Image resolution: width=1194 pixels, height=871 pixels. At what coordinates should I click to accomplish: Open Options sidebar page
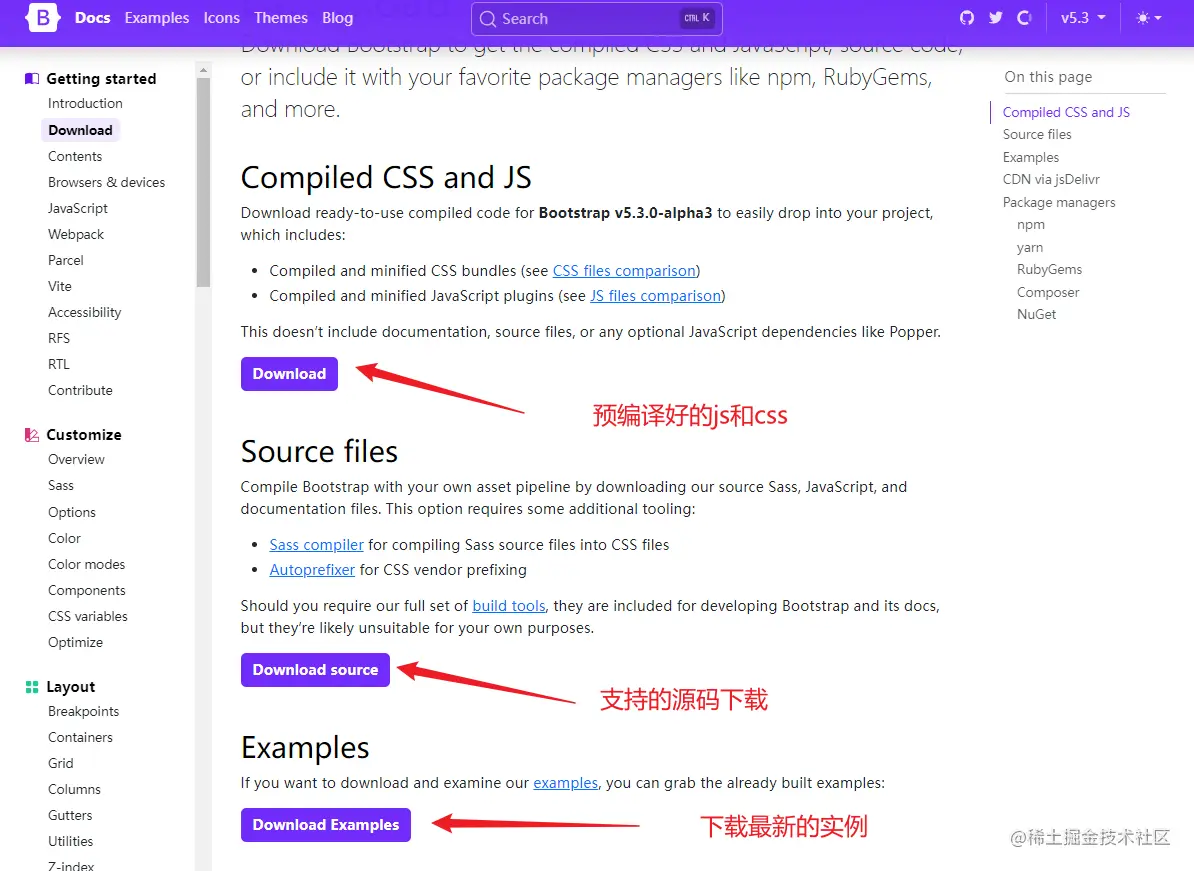72,512
